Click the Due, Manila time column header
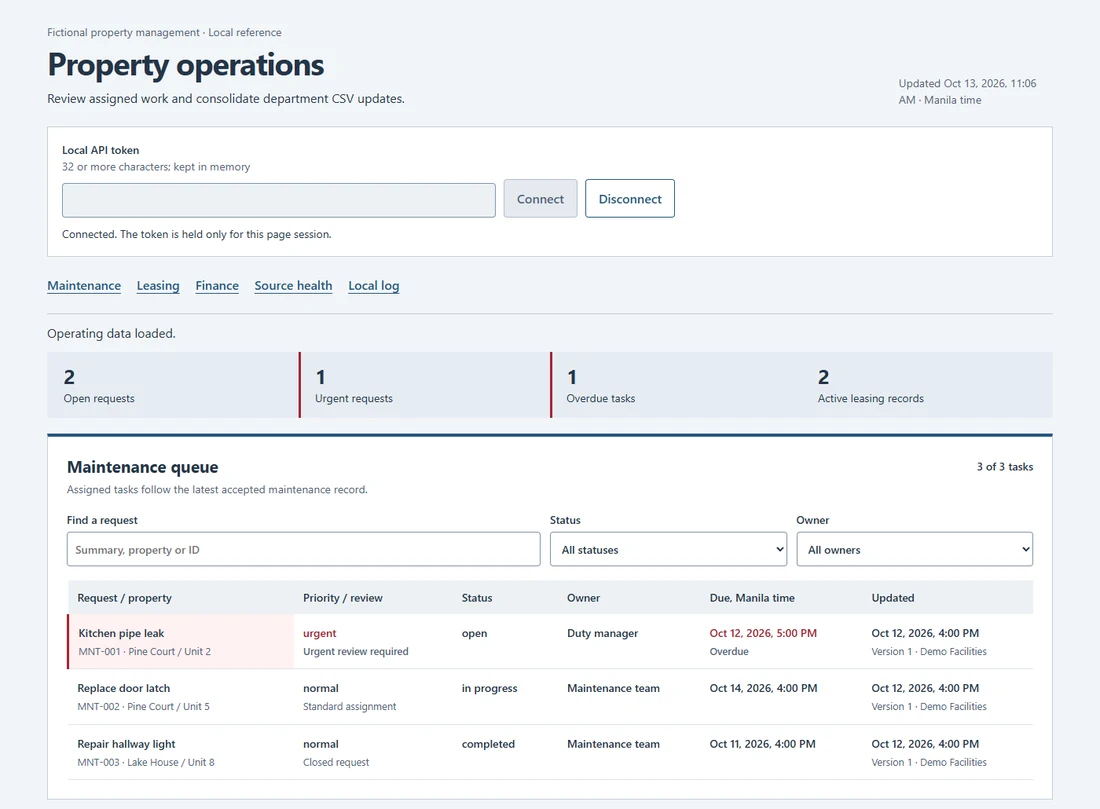Screen dimensions: 1100x809 [x=752, y=598]
